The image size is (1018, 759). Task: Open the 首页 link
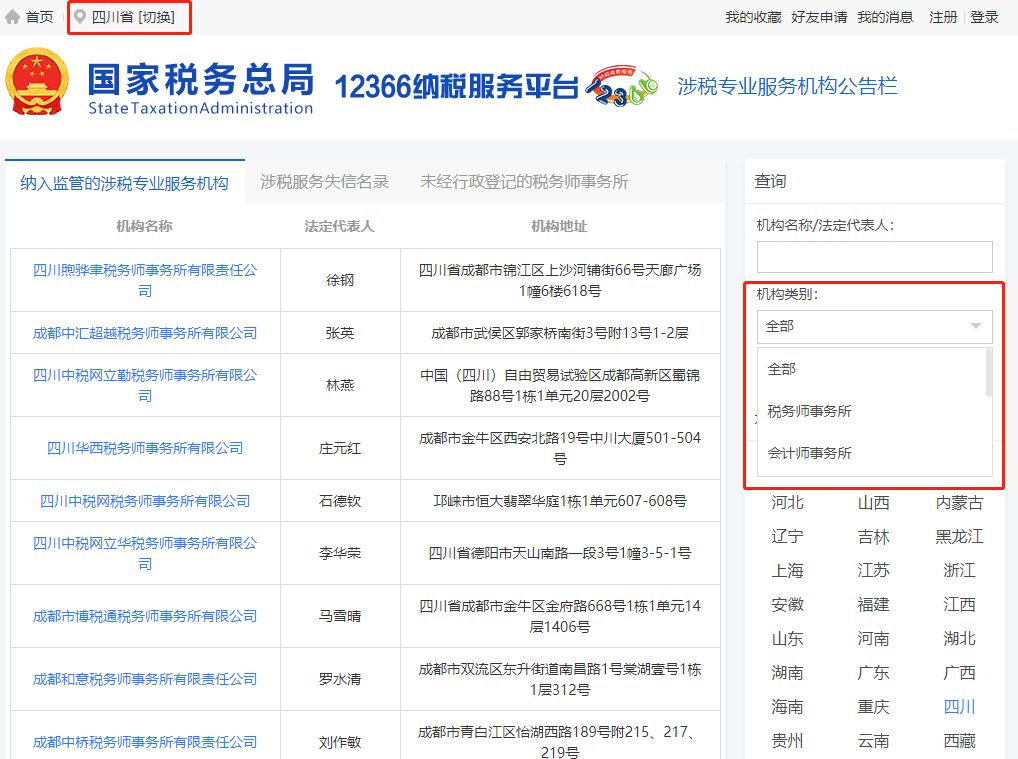pyautogui.click(x=40, y=17)
